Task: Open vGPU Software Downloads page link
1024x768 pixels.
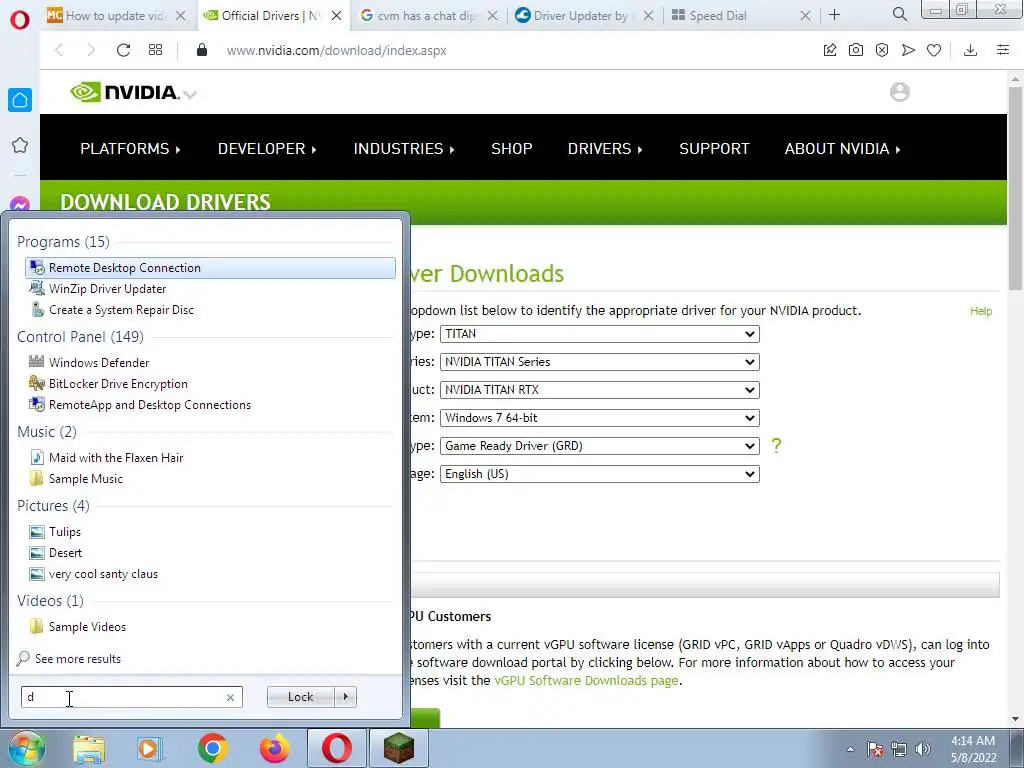Action: click(586, 680)
